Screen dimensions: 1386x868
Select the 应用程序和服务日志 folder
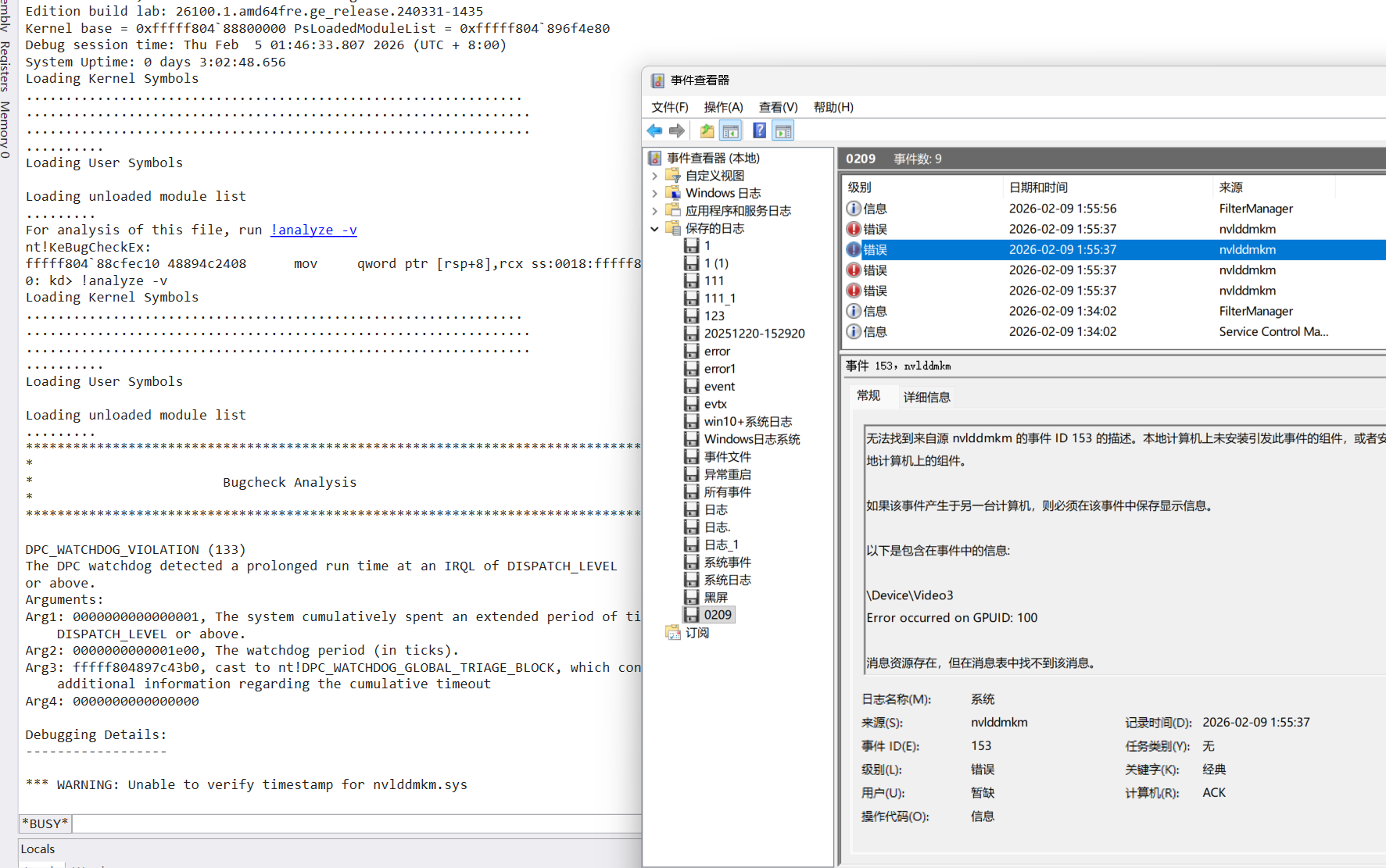click(738, 211)
